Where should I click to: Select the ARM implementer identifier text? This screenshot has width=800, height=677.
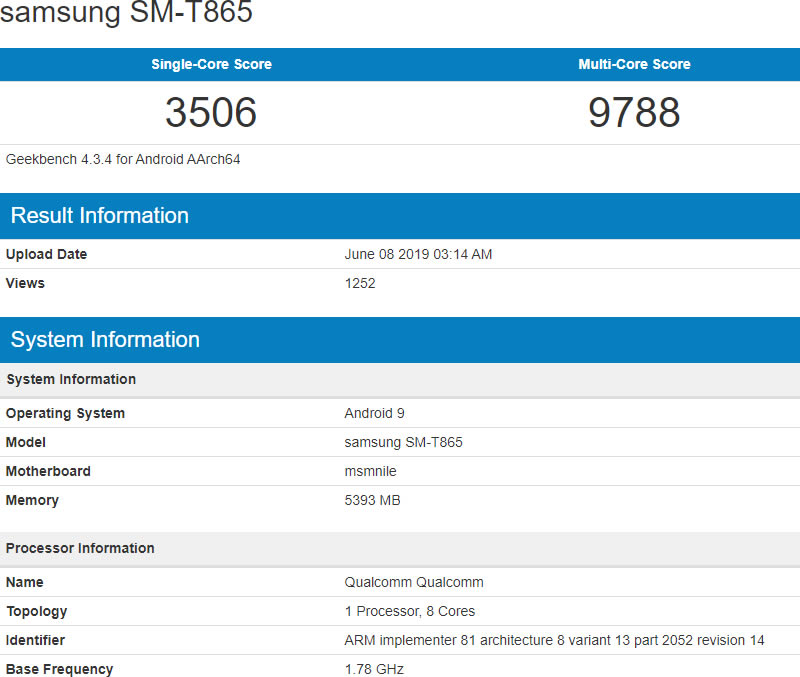tap(554, 640)
